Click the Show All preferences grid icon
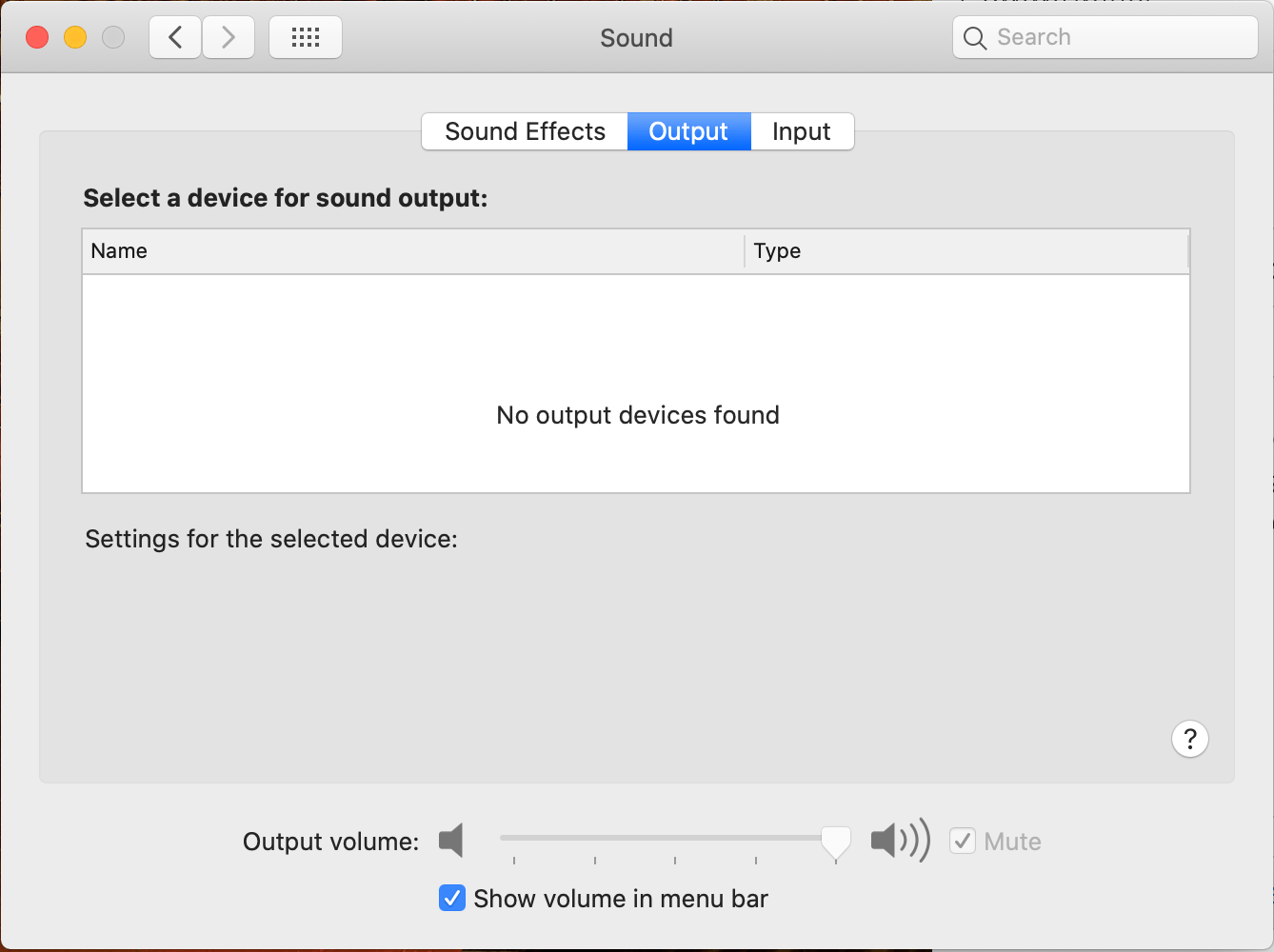The image size is (1274, 952). pyautogui.click(x=305, y=36)
